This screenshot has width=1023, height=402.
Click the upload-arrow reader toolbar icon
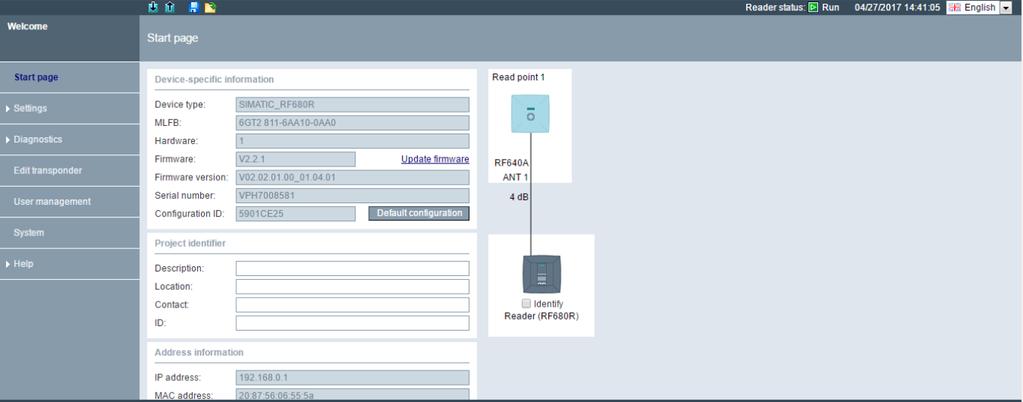[x=170, y=7]
